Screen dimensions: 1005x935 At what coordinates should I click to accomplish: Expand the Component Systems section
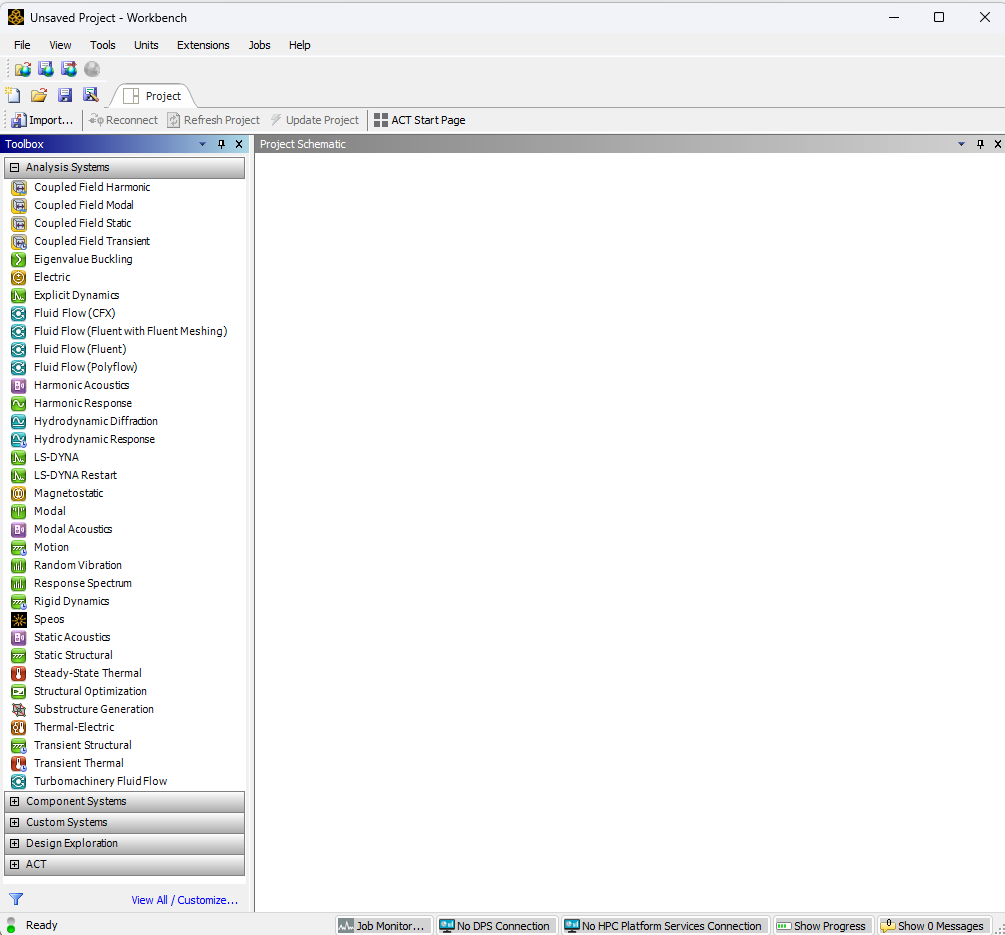click(x=15, y=802)
